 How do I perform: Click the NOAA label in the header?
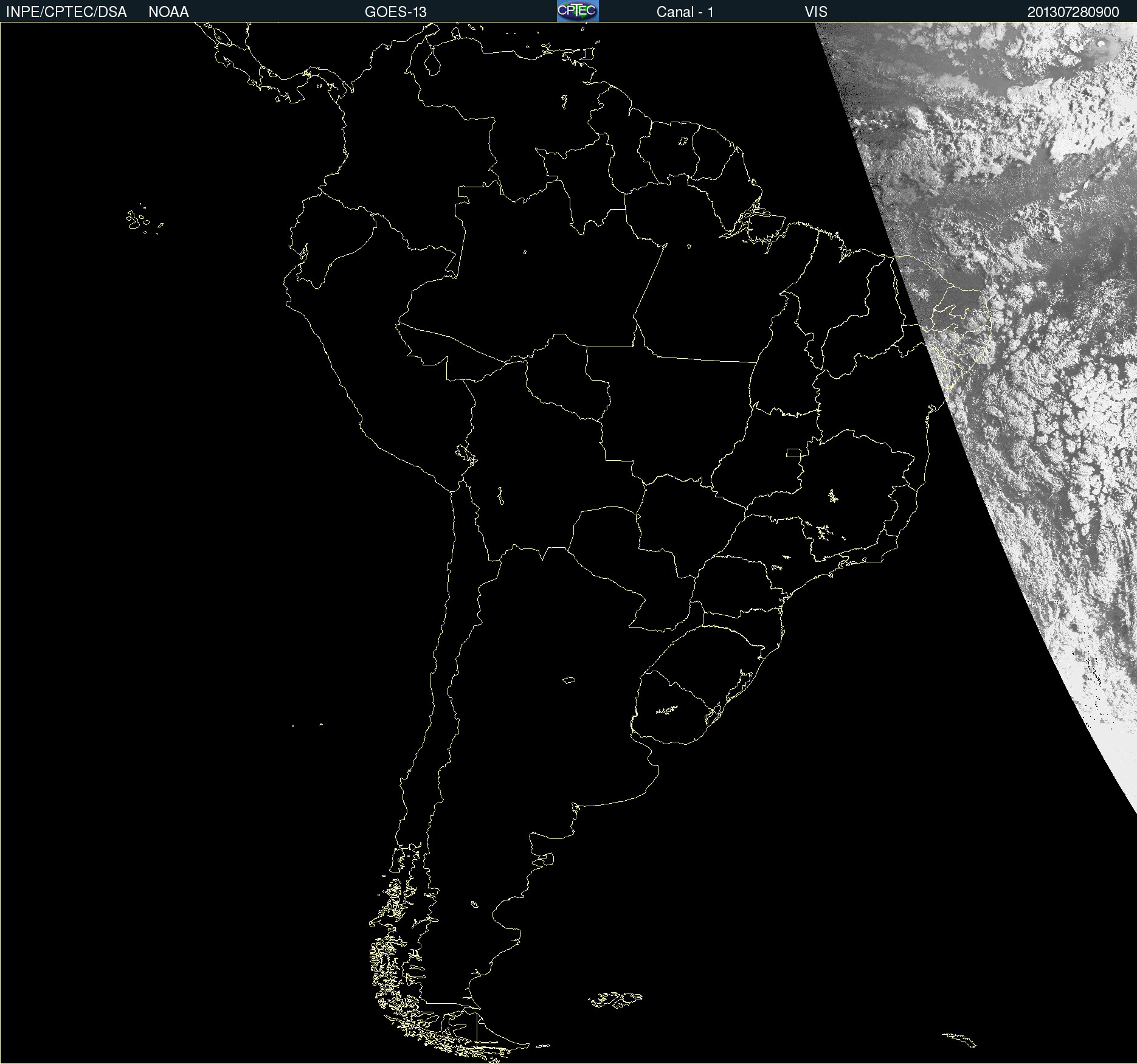[168, 12]
